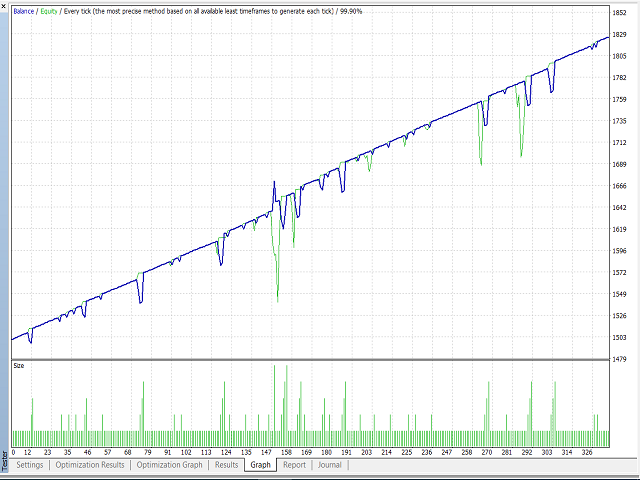Screen dimensions: 640x480
Task: Click the Balance legend label
Action: [24, 11]
